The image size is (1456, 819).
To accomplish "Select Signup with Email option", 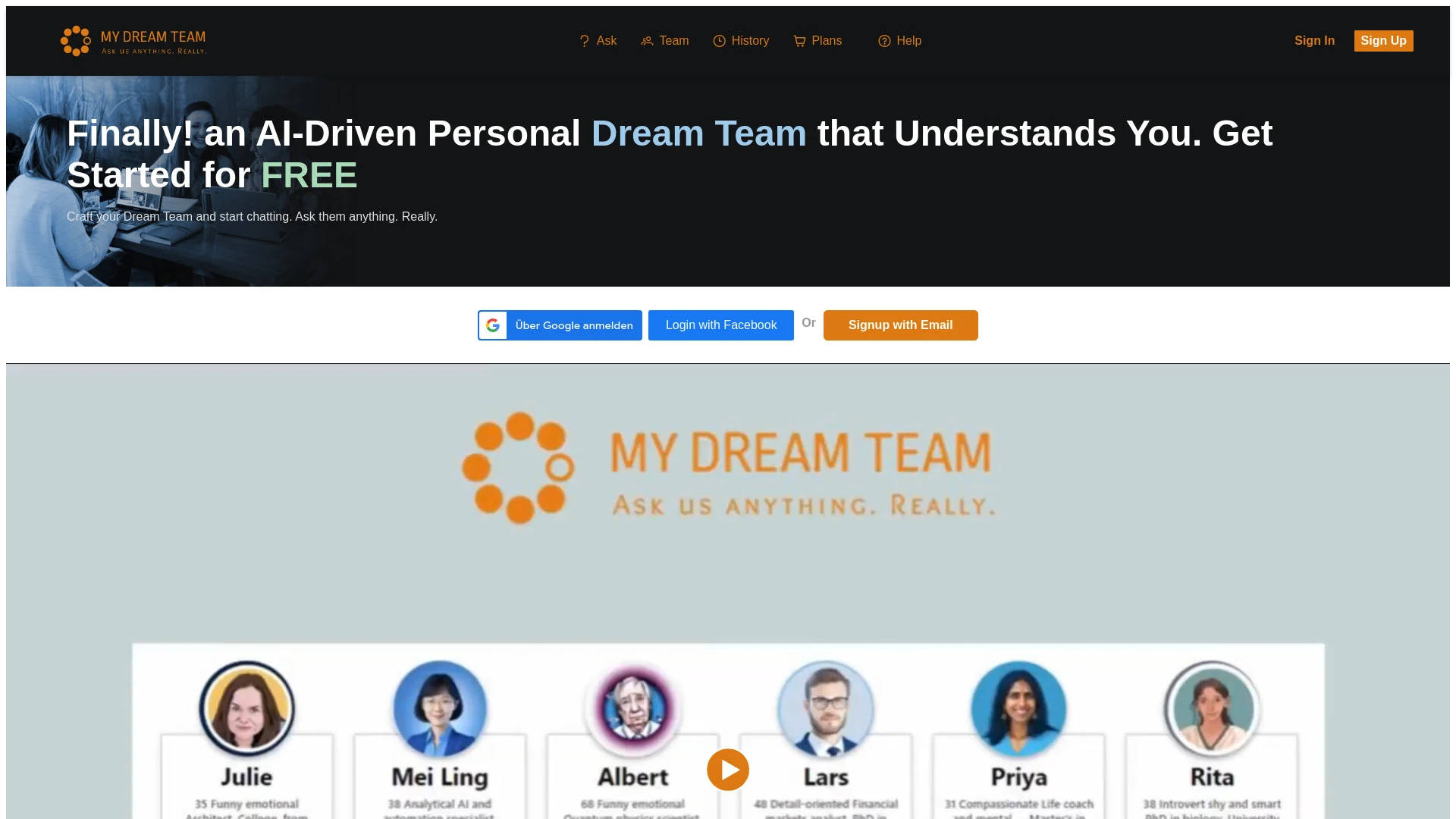I will coord(900,325).
